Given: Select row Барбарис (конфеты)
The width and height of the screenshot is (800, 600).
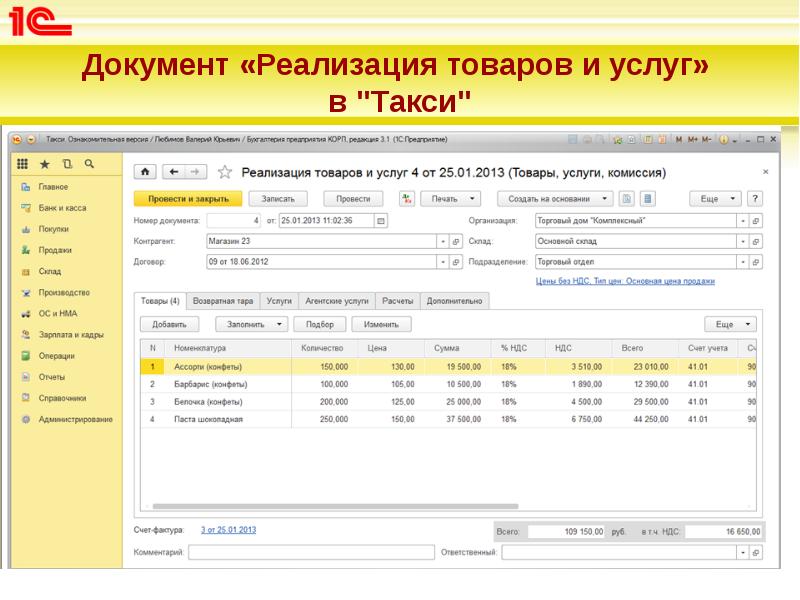Looking at the screenshot, I should [448, 384].
